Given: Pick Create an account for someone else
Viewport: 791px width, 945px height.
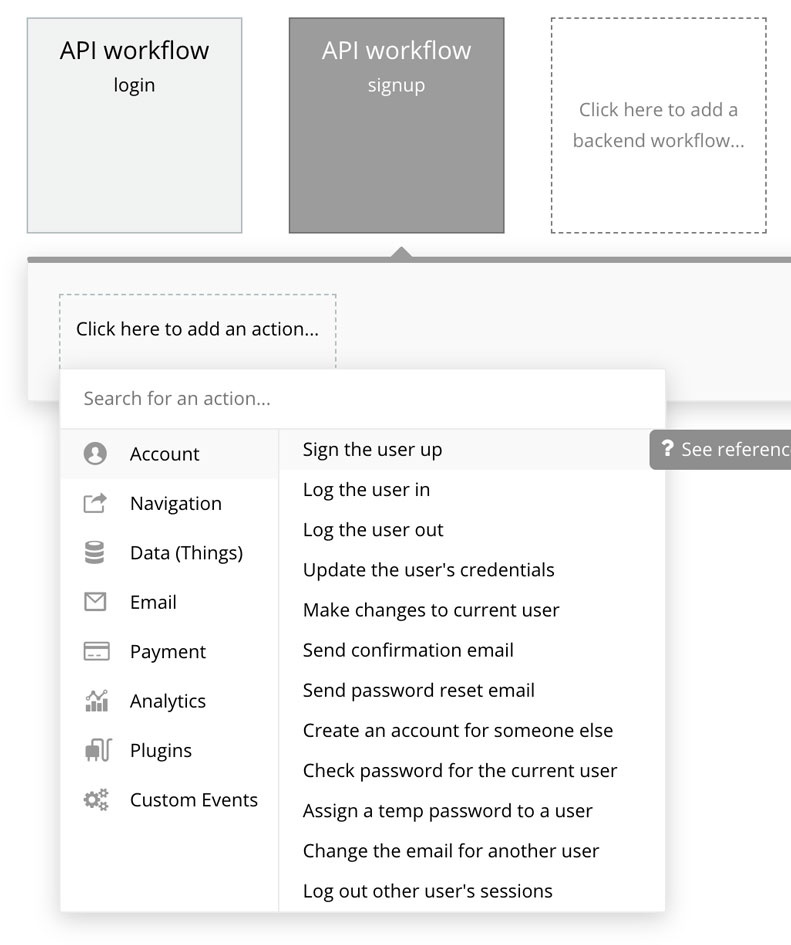Looking at the screenshot, I should (x=457, y=731).
